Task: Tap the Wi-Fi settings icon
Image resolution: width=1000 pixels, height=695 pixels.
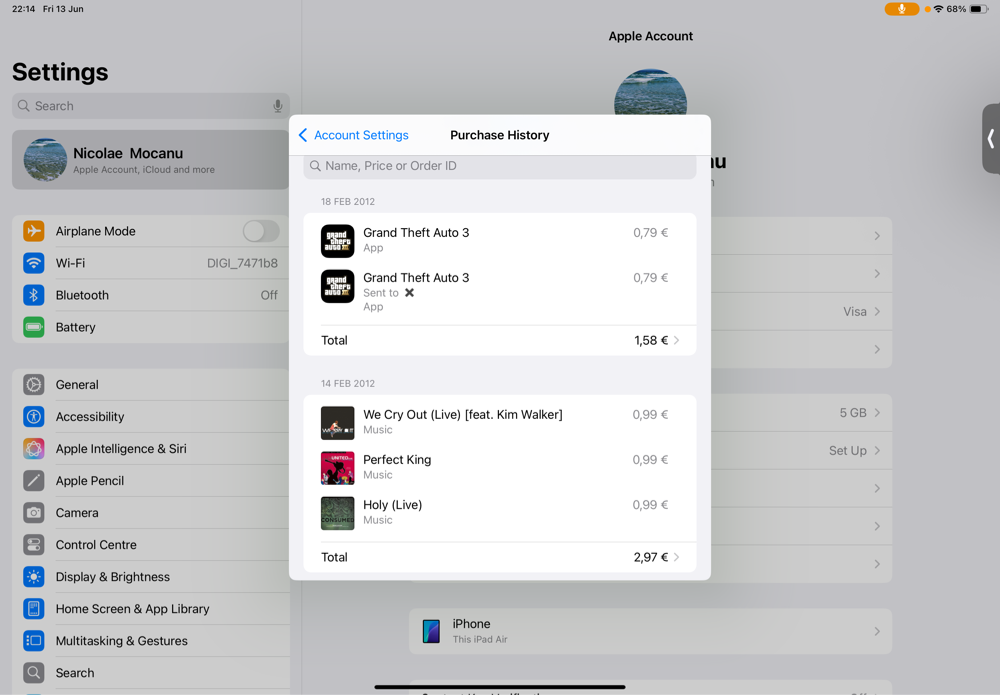Action: [x=34, y=263]
